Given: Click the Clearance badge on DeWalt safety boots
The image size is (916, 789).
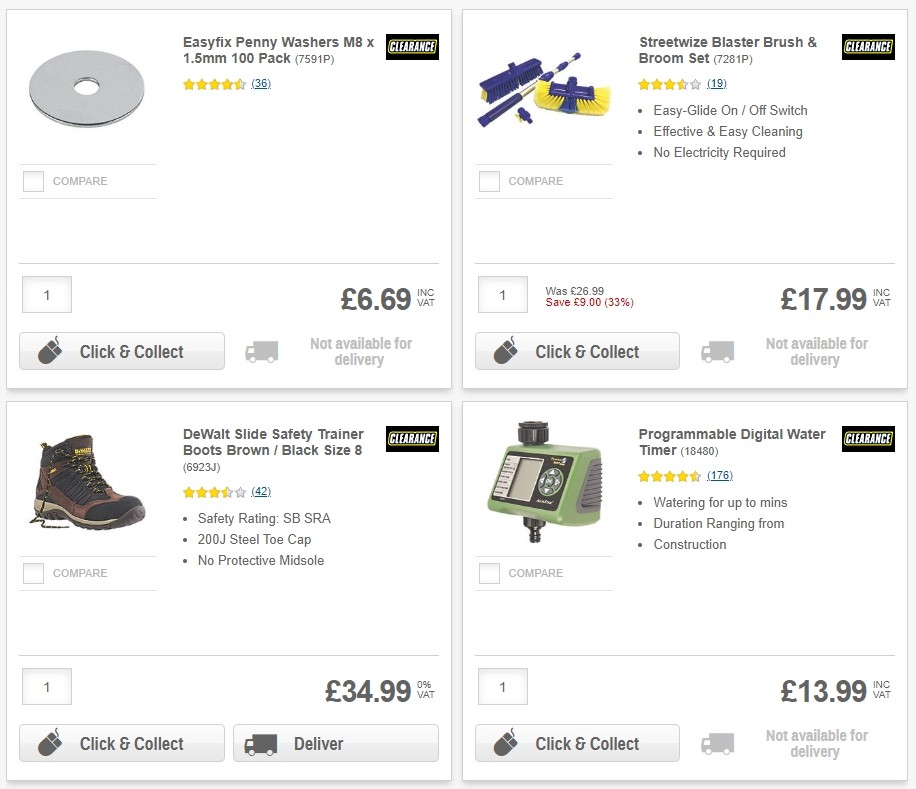Looking at the screenshot, I should (x=412, y=438).
